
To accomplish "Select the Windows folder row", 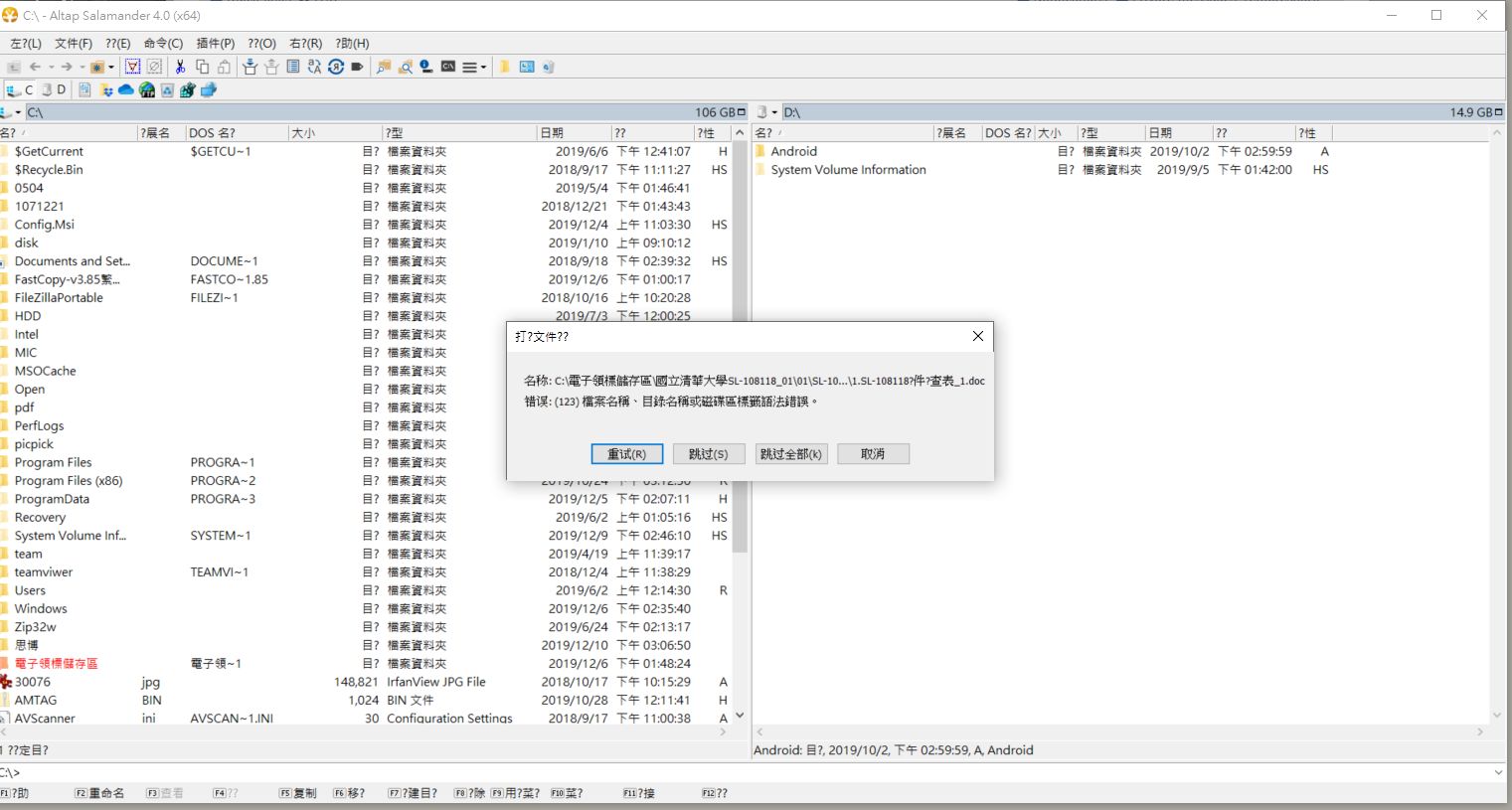I will (366, 608).
